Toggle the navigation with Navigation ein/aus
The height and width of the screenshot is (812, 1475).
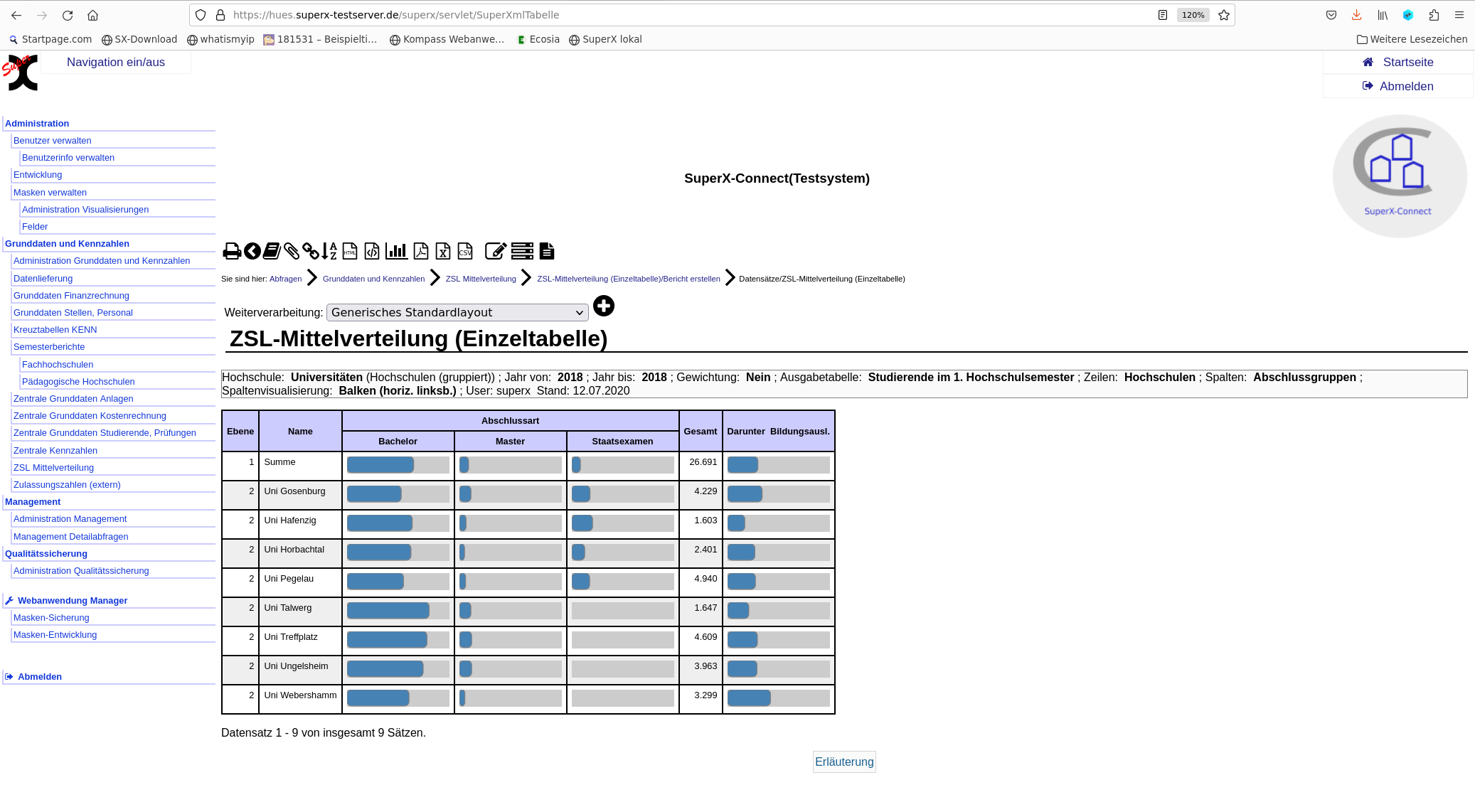[116, 63]
